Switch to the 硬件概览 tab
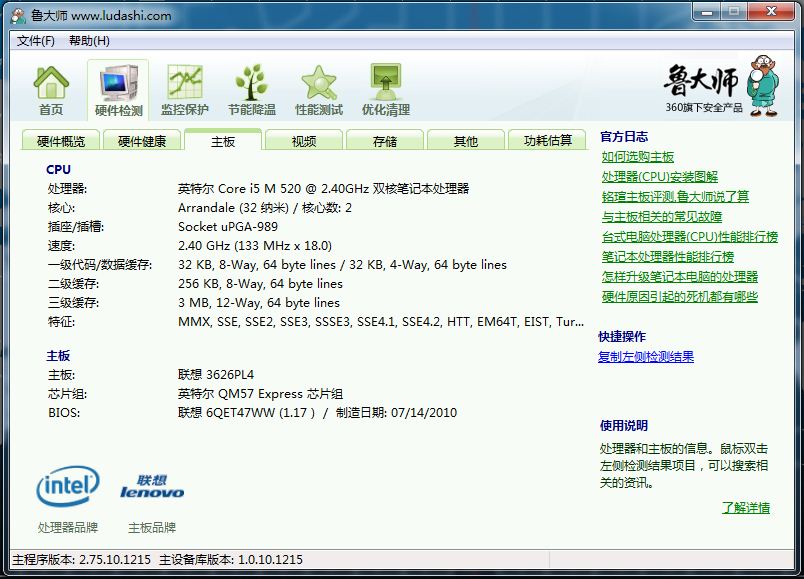The height and width of the screenshot is (579, 804). tap(61, 141)
